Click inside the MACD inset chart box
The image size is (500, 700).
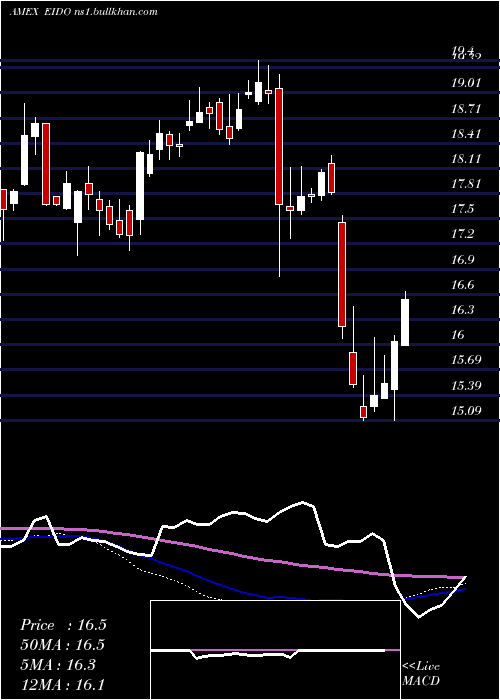pos(275,650)
